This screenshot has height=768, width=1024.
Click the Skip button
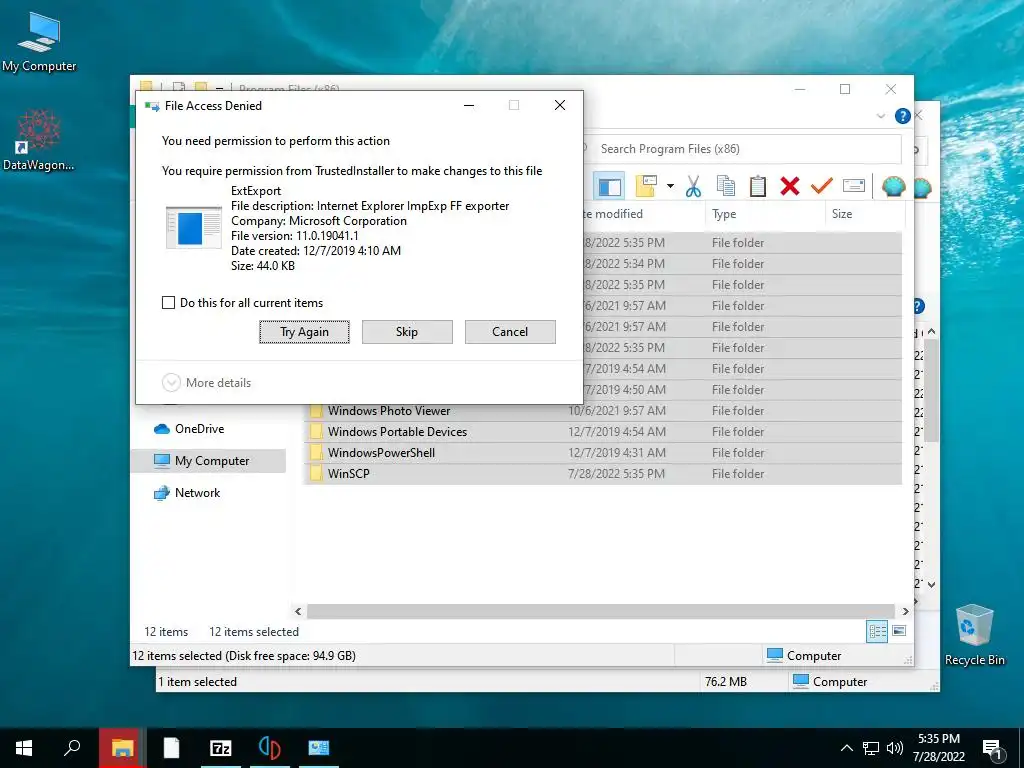coord(407,332)
